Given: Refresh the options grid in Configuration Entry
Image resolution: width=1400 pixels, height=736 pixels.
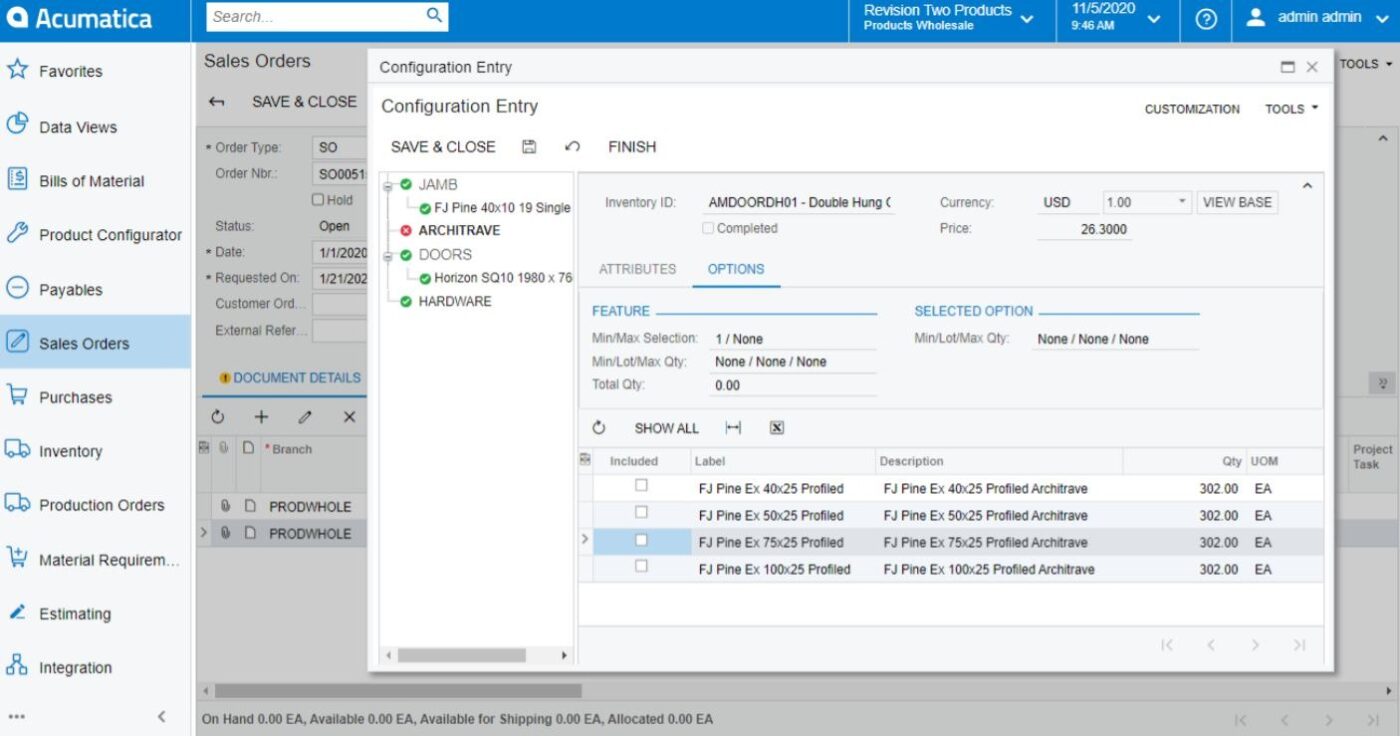Looking at the screenshot, I should click(x=598, y=427).
